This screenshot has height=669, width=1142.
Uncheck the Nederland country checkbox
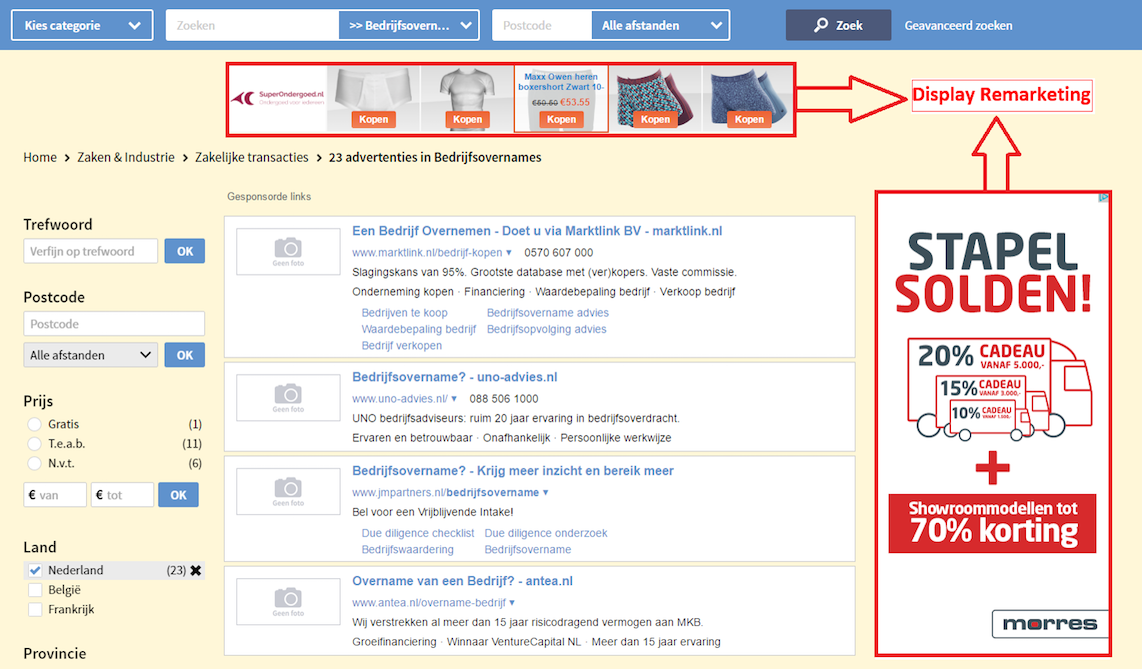(x=35, y=571)
